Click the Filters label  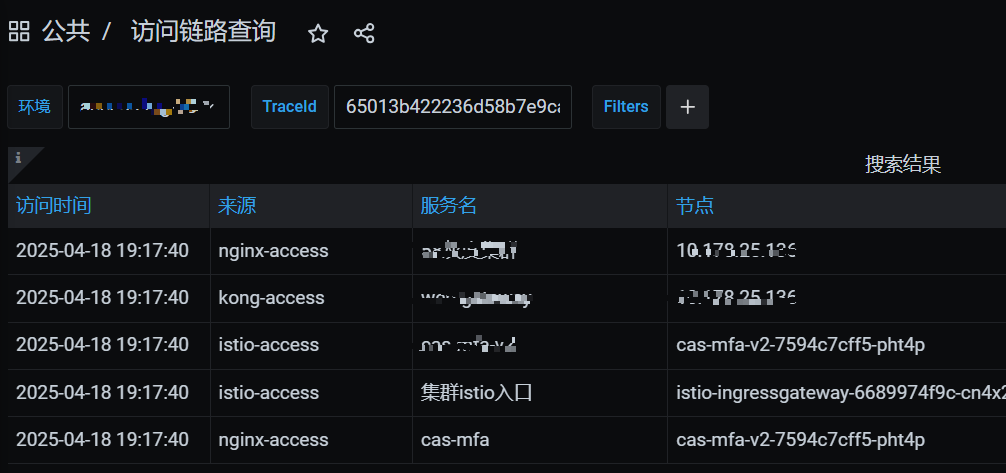pyautogui.click(x=626, y=107)
